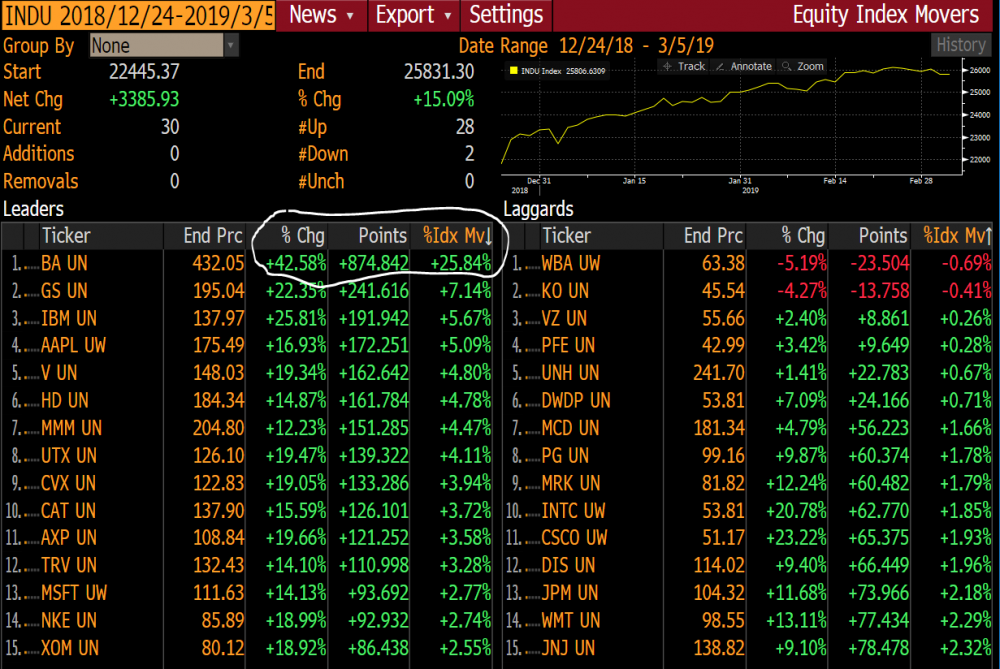Viewport: 1000px width, 669px height.
Task: Open the Group By dropdown set to None
Action: [x=164, y=45]
